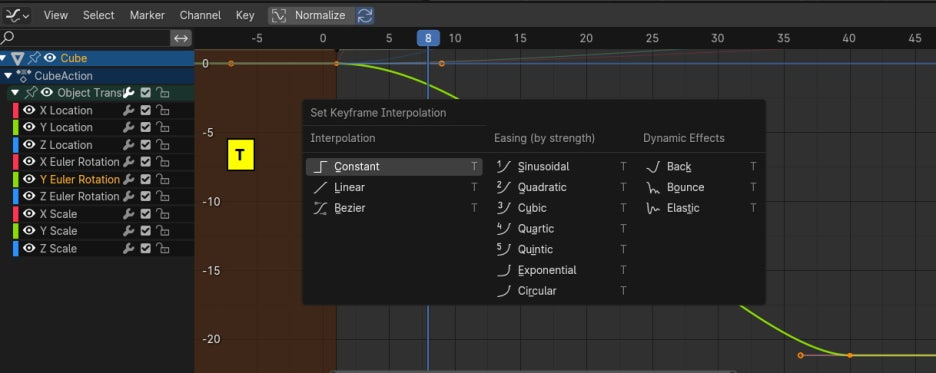936x373 pixels.
Task: Click the current frame 8 playhead marker
Action: [x=428, y=38]
